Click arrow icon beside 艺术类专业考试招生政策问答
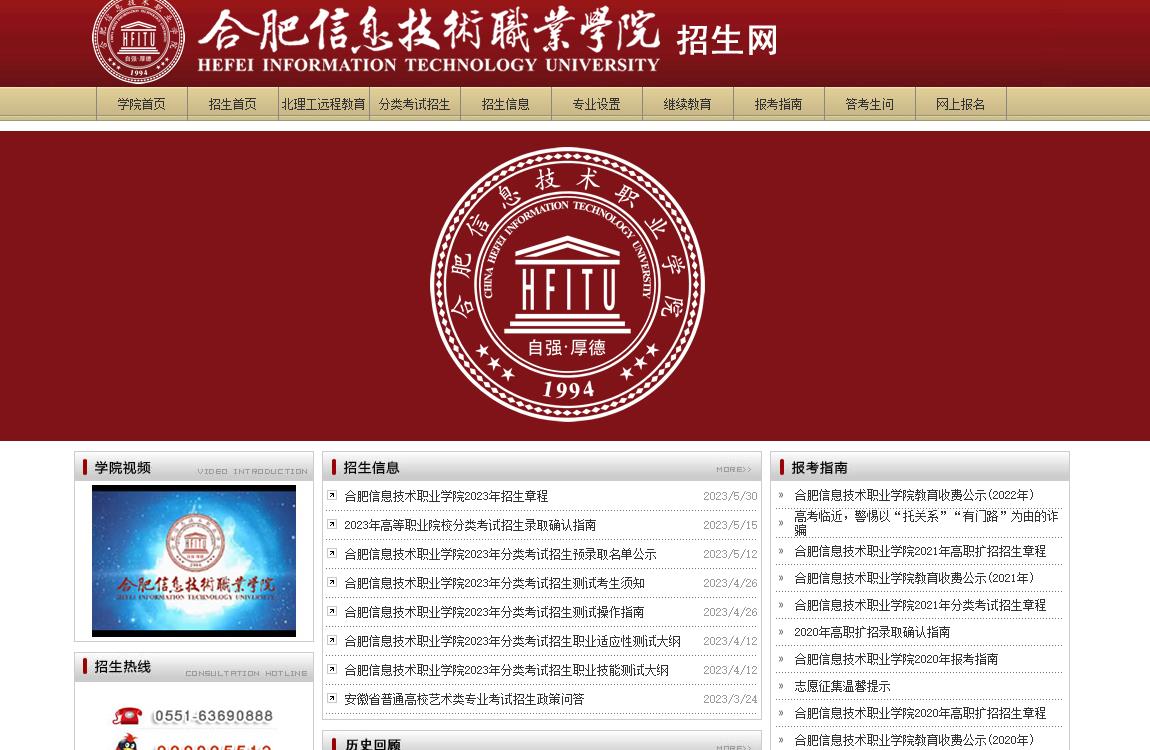Screen dimensions: 1150x750 click(x=332, y=698)
